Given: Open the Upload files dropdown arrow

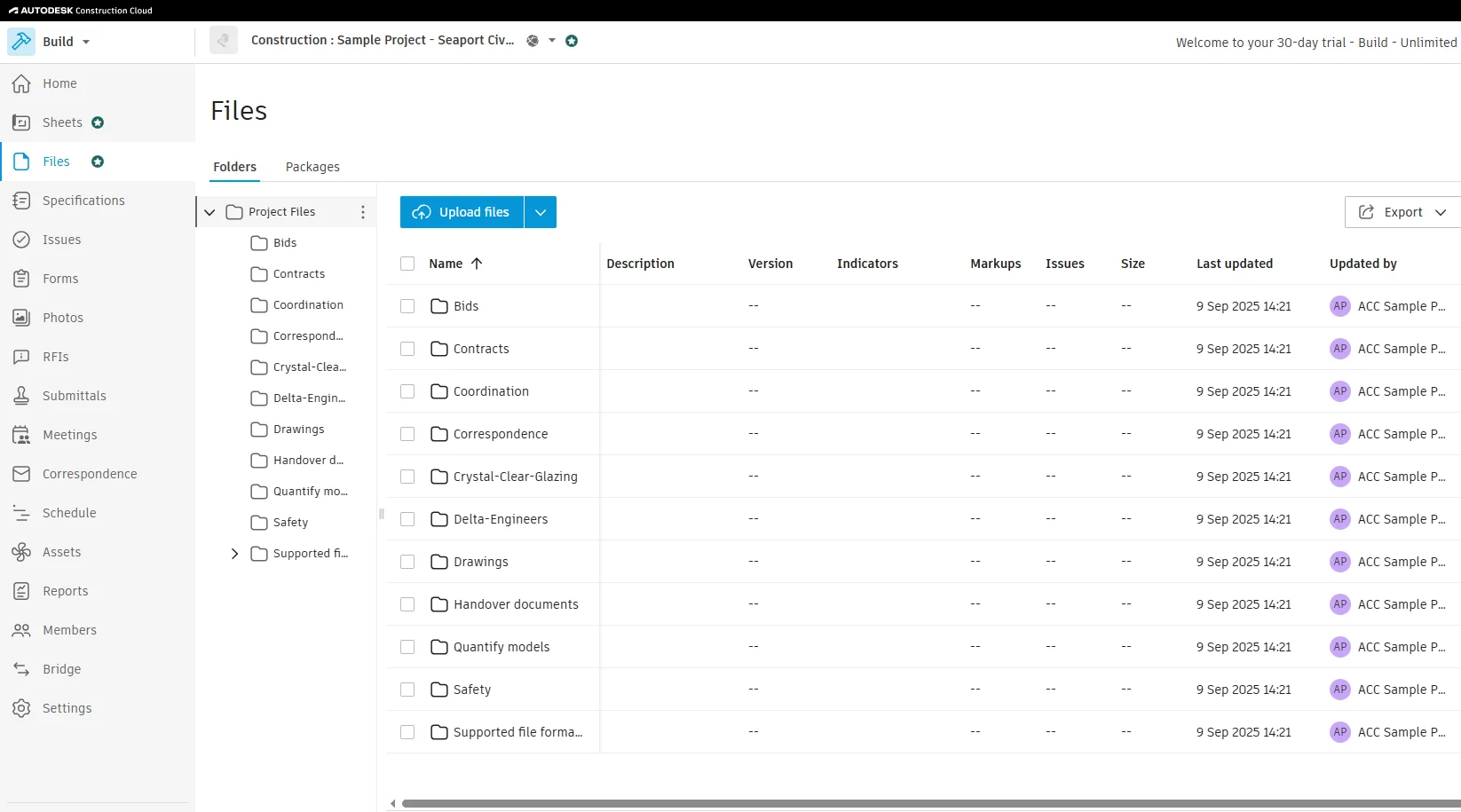Looking at the screenshot, I should point(540,212).
